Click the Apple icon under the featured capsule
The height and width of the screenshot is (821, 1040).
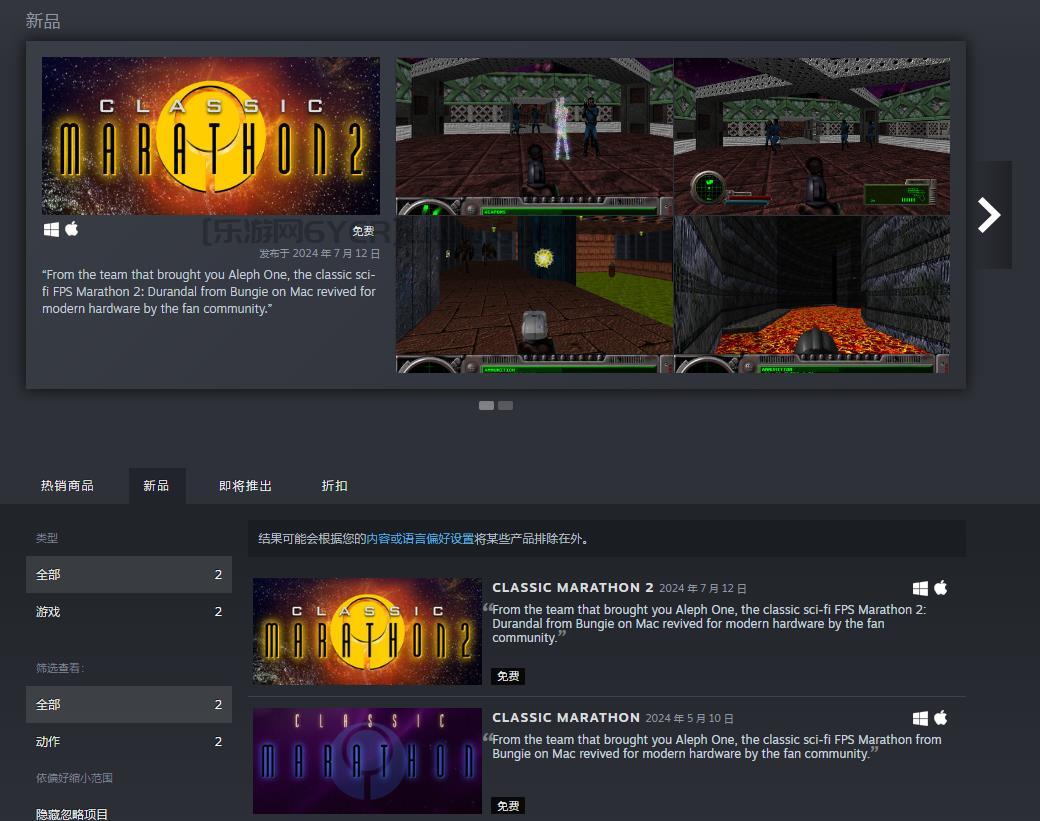pyautogui.click(x=69, y=230)
